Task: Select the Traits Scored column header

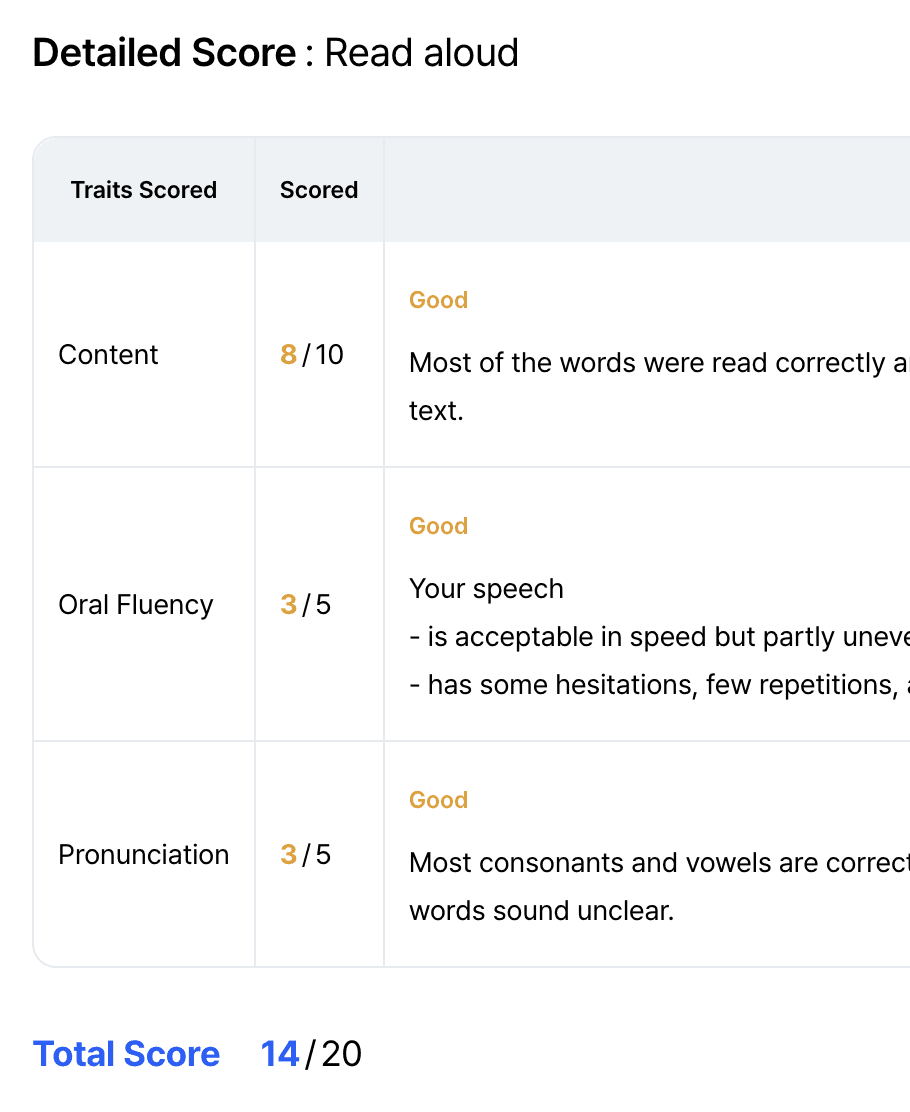Action: [144, 190]
